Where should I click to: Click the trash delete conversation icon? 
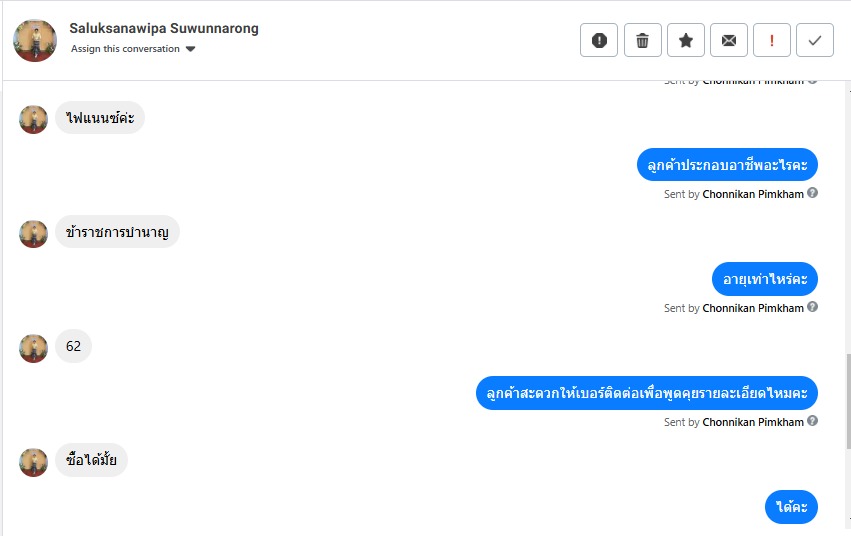click(x=642, y=40)
